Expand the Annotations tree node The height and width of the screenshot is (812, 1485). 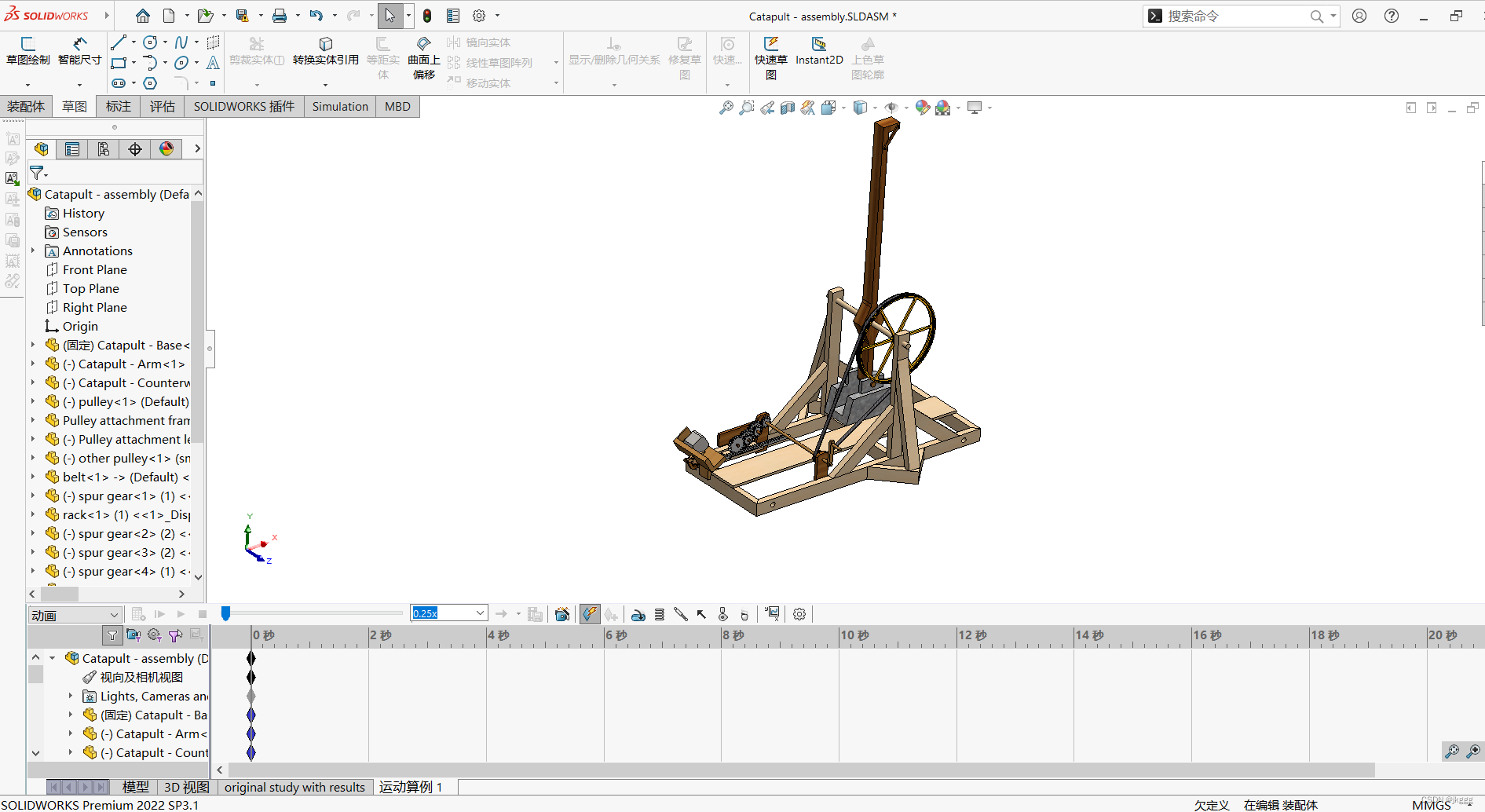click(33, 251)
